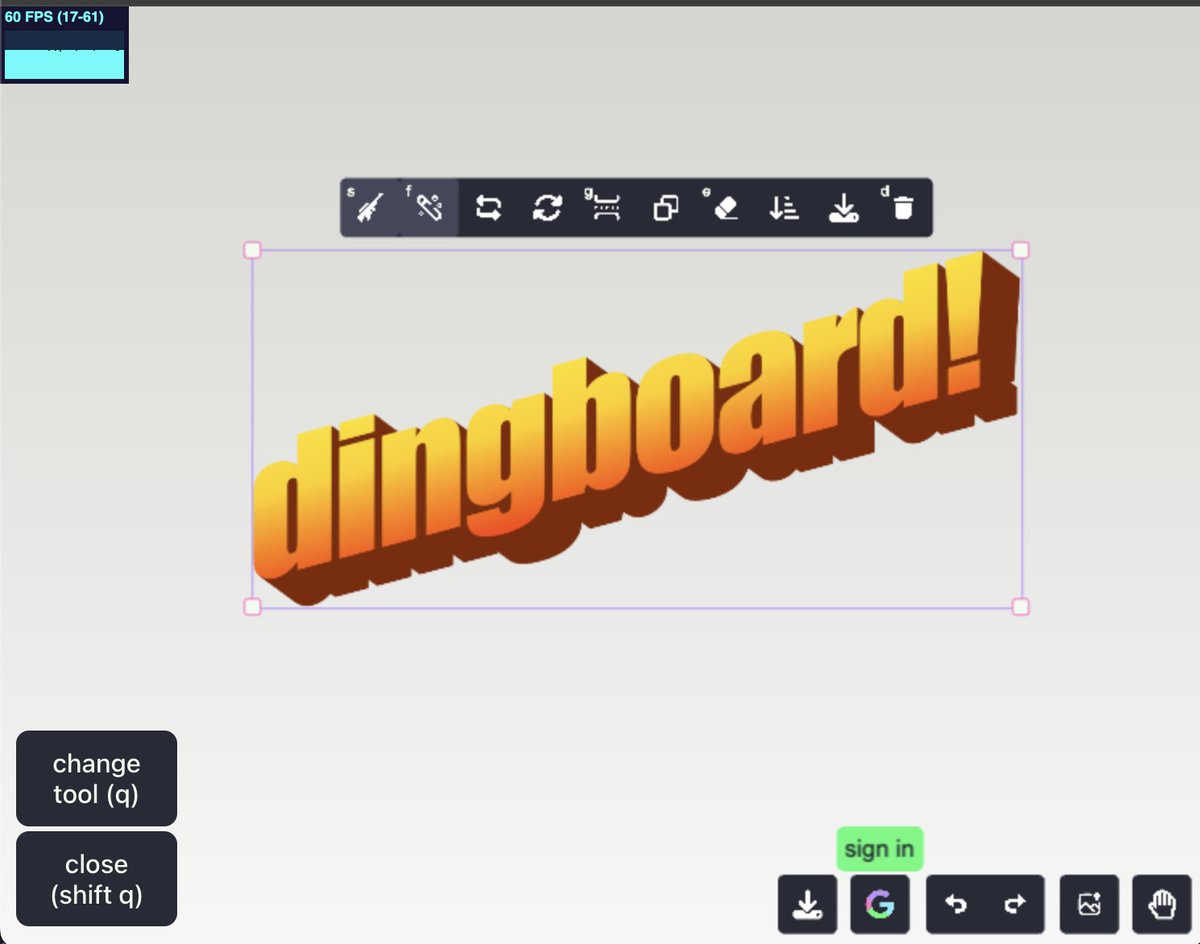Click the "change tool (q)" button
1200x944 pixels.
(96, 779)
